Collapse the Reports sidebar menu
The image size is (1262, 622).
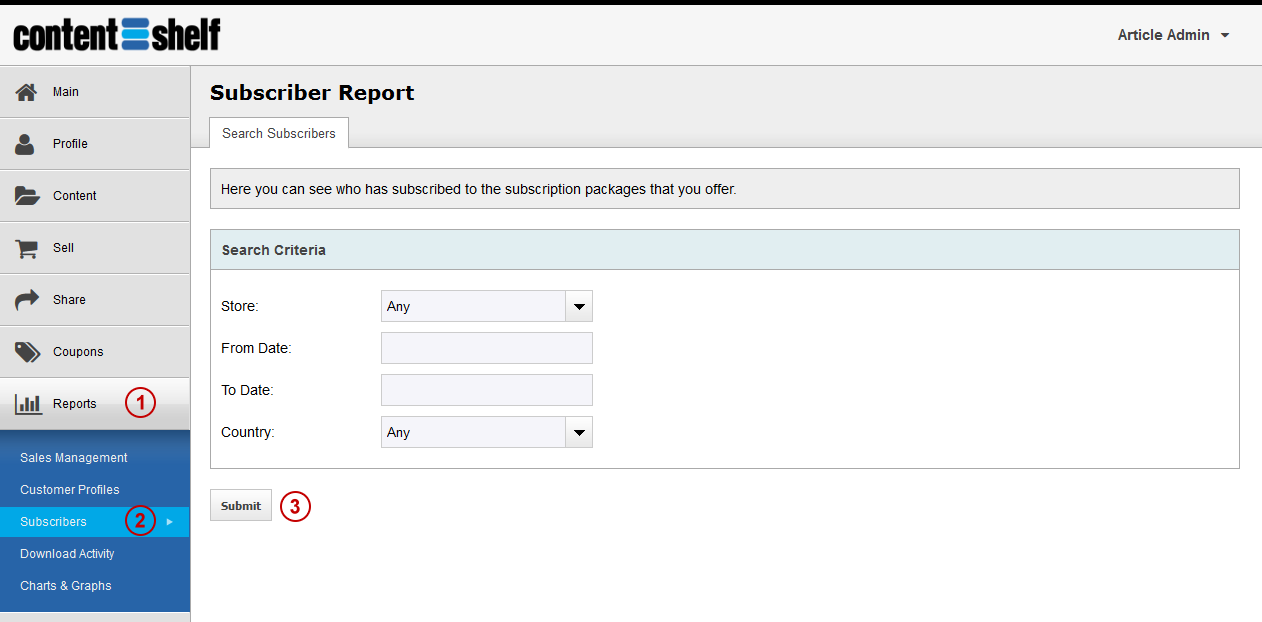95,404
